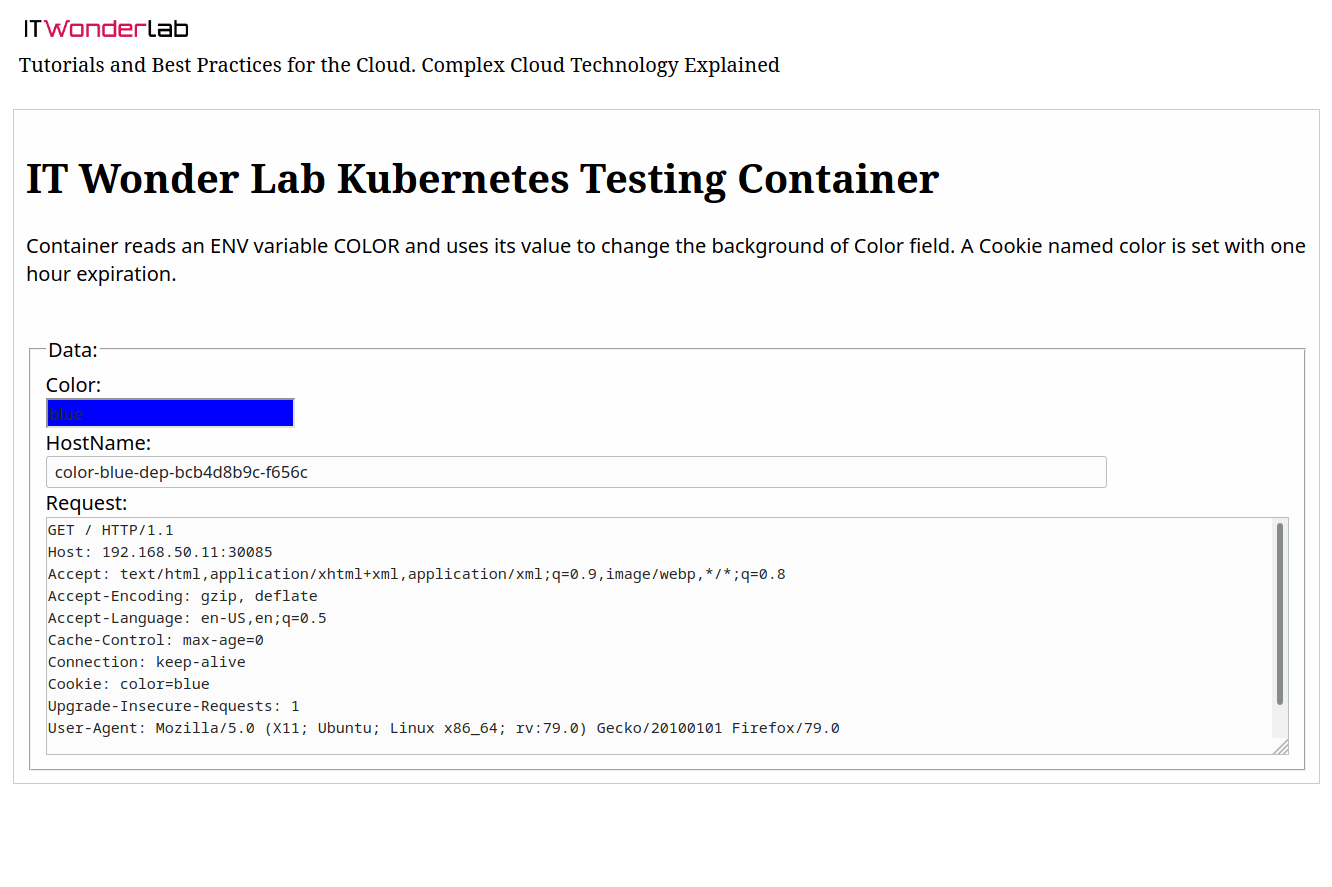Click the Cache-Control: max-age=0 line

click(x=156, y=640)
